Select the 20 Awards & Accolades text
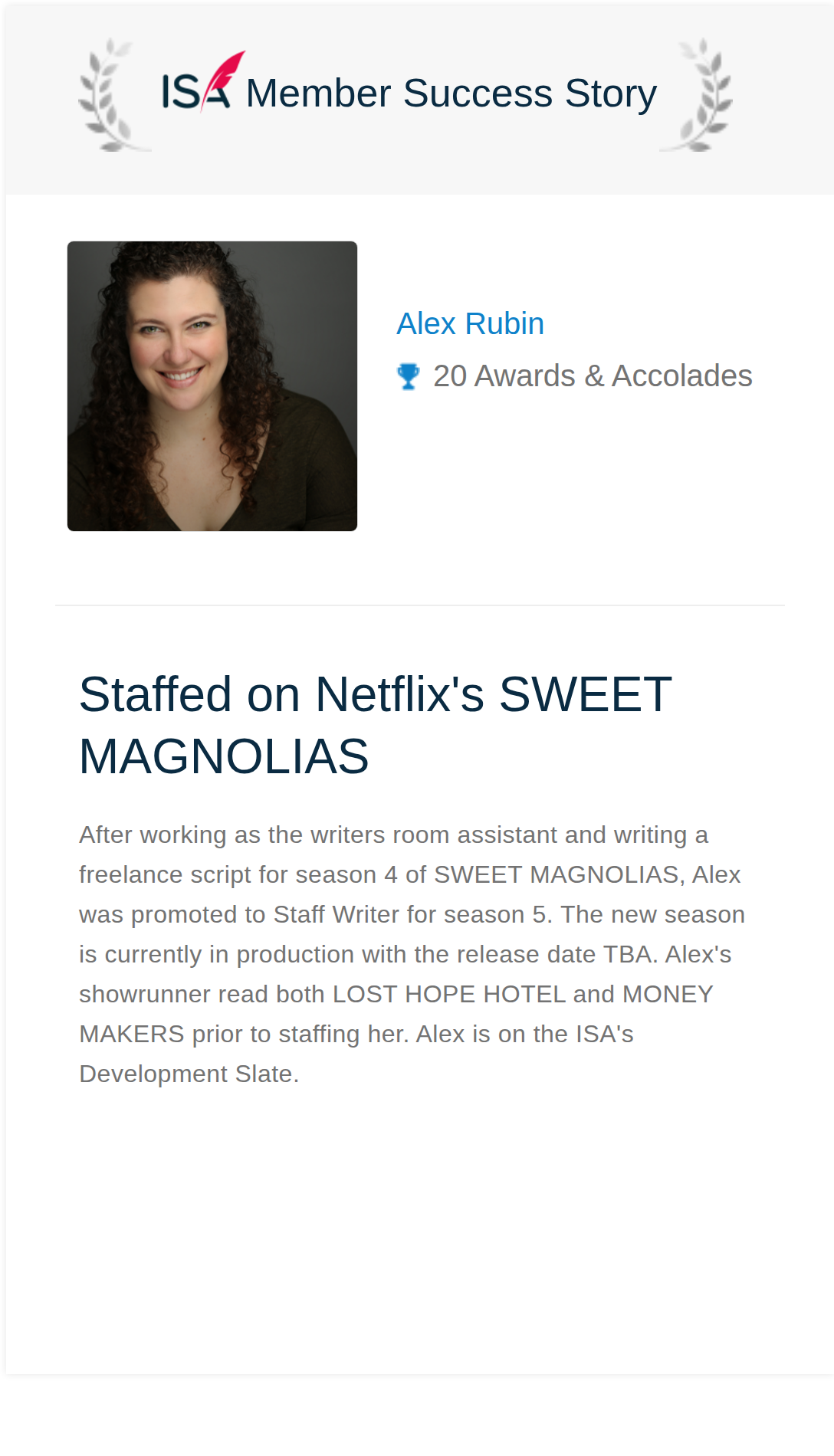The width and height of the screenshot is (834, 1456). [x=593, y=376]
